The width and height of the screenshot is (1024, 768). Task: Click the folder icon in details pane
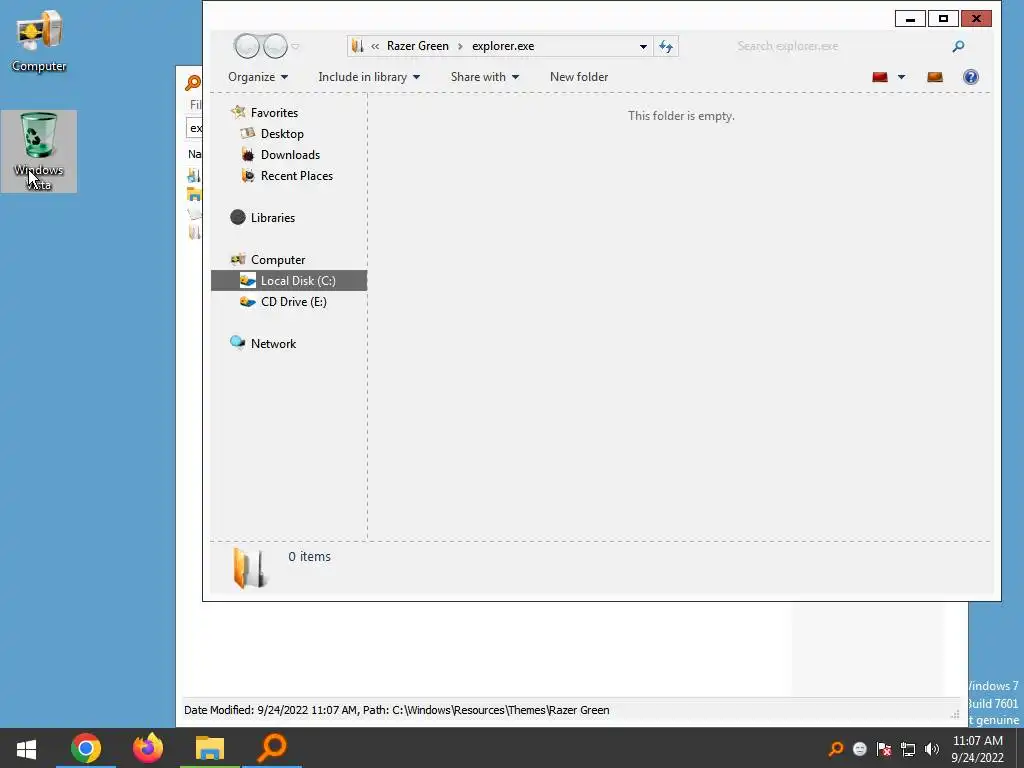(x=249, y=568)
